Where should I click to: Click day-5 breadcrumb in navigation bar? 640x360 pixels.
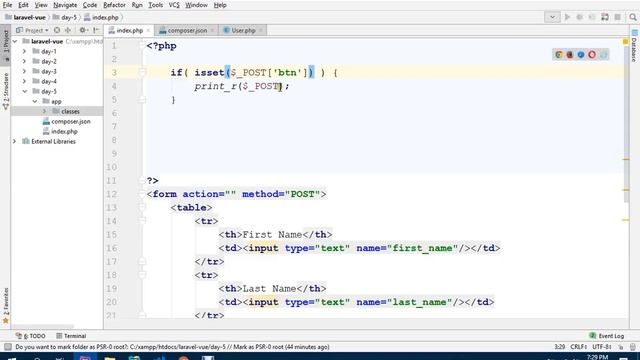[x=64, y=18]
